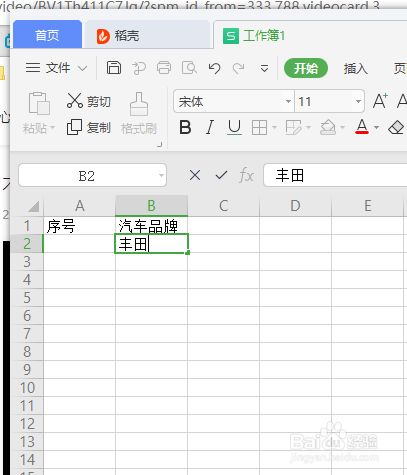
Task: Select column E header
Action: (367, 206)
